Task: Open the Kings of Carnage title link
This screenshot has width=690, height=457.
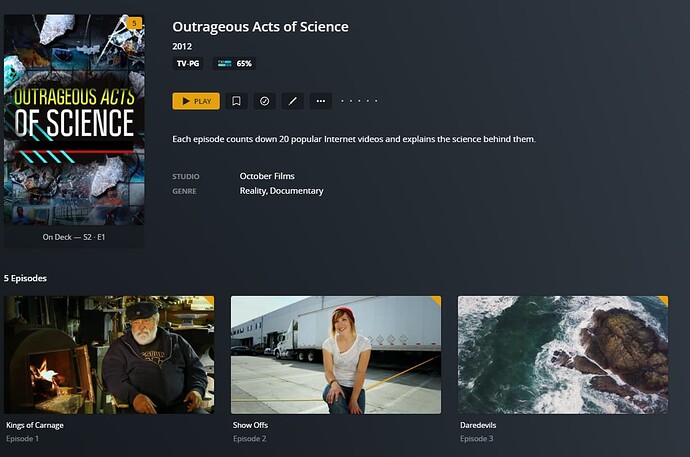Action: pos(35,425)
